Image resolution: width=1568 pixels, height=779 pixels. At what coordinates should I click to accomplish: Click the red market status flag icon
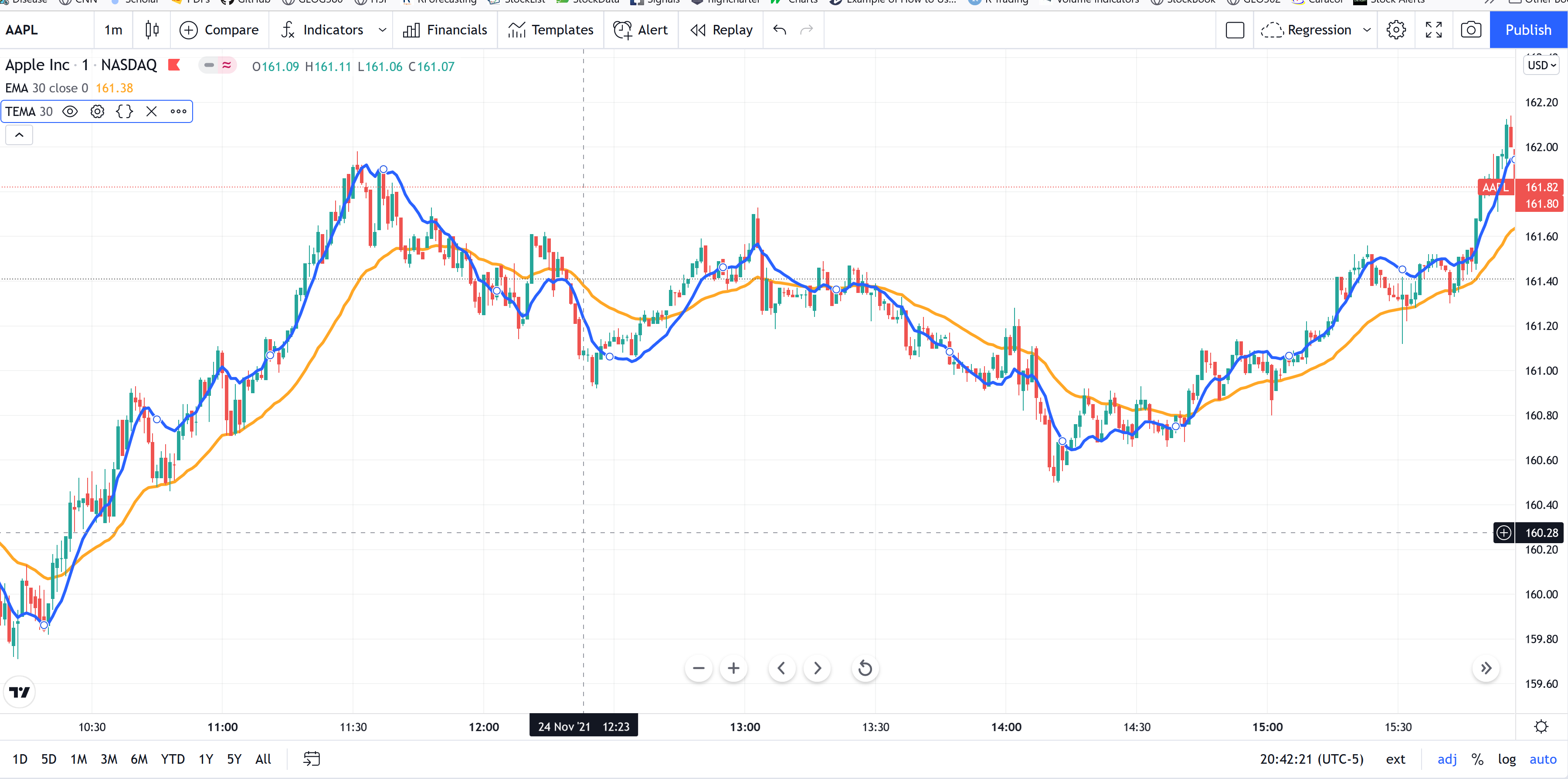[174, 65]
